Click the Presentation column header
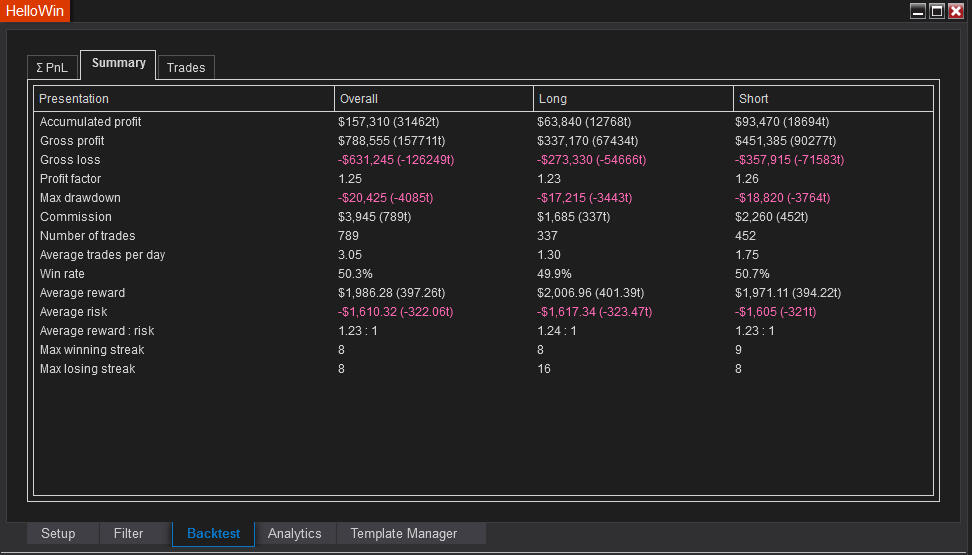This screenshot has width=972, height=555. (x=74, y=99)
